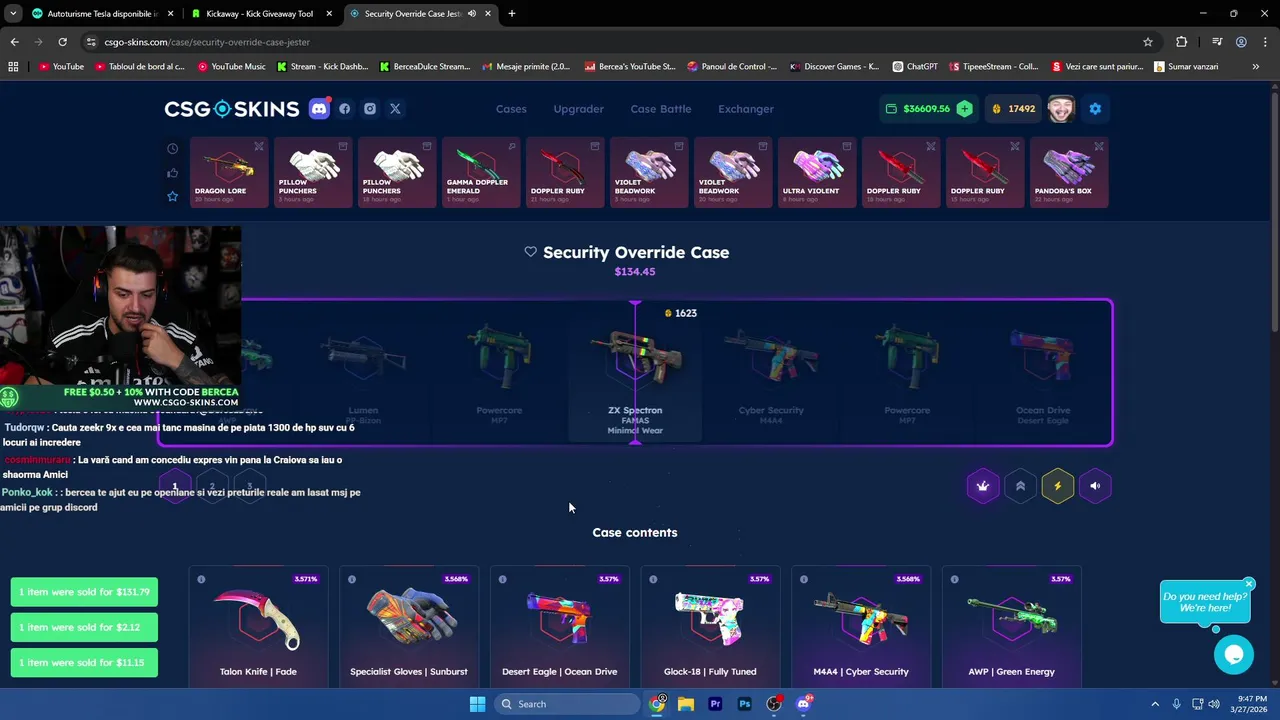Click the browser address bar URL
Screen dimensions: 1280x720
[207, 42]
